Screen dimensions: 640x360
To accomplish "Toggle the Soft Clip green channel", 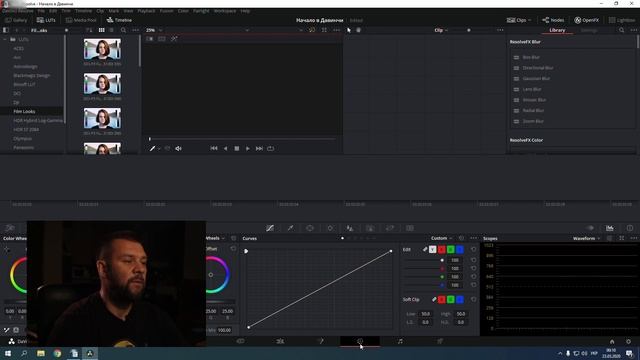I will coord(451,300).
